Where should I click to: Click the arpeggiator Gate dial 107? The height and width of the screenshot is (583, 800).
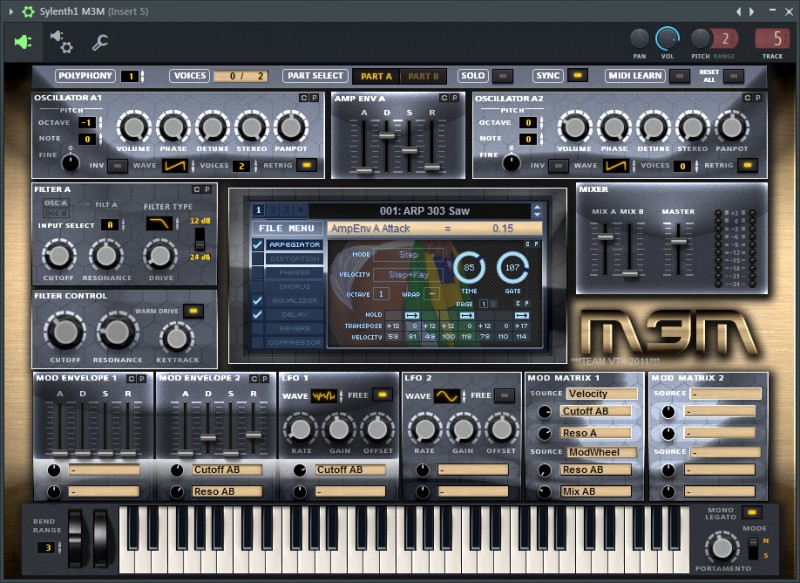(x=512, y=268)
